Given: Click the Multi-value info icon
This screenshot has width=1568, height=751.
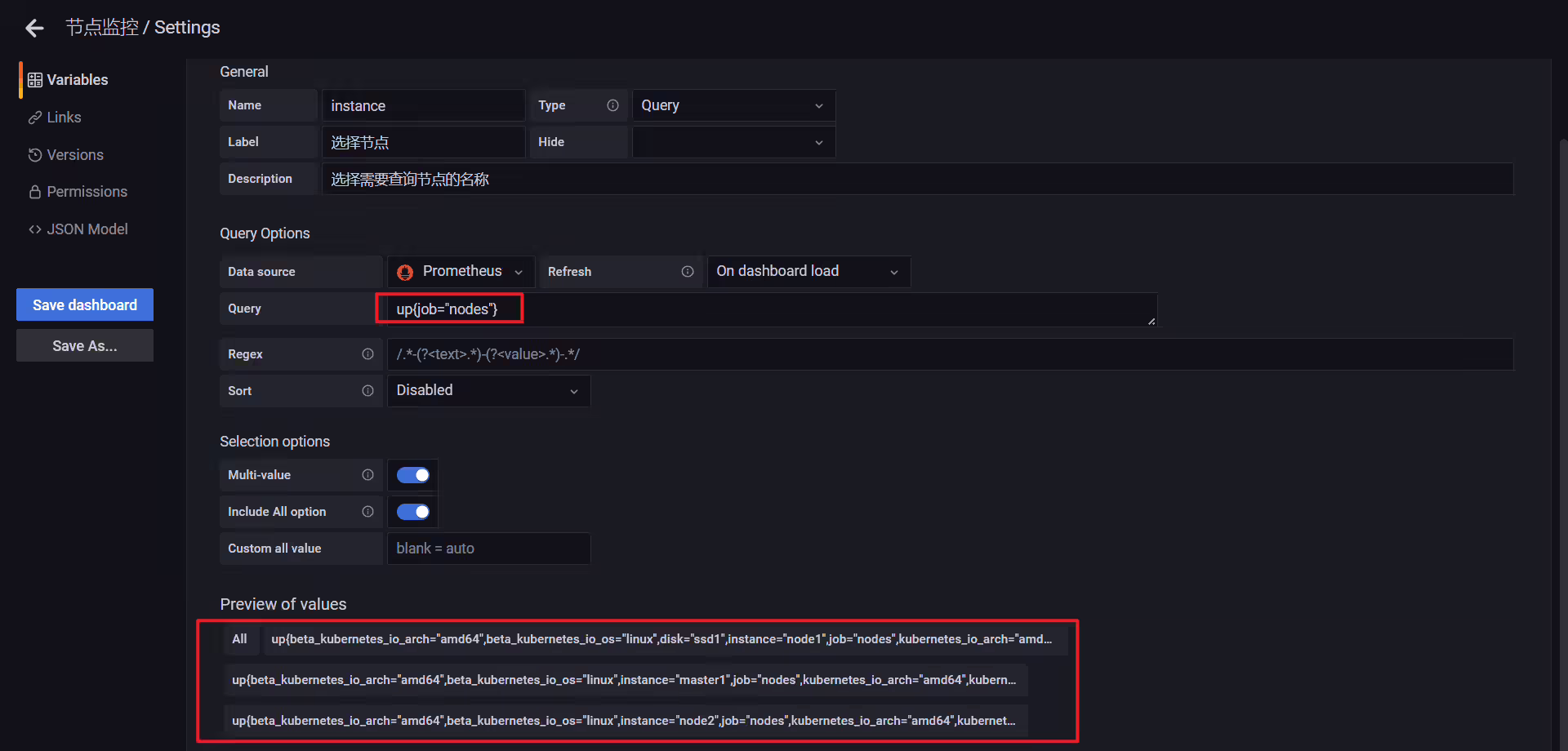Looking at the screenshot, I should (x=367, y=475).
